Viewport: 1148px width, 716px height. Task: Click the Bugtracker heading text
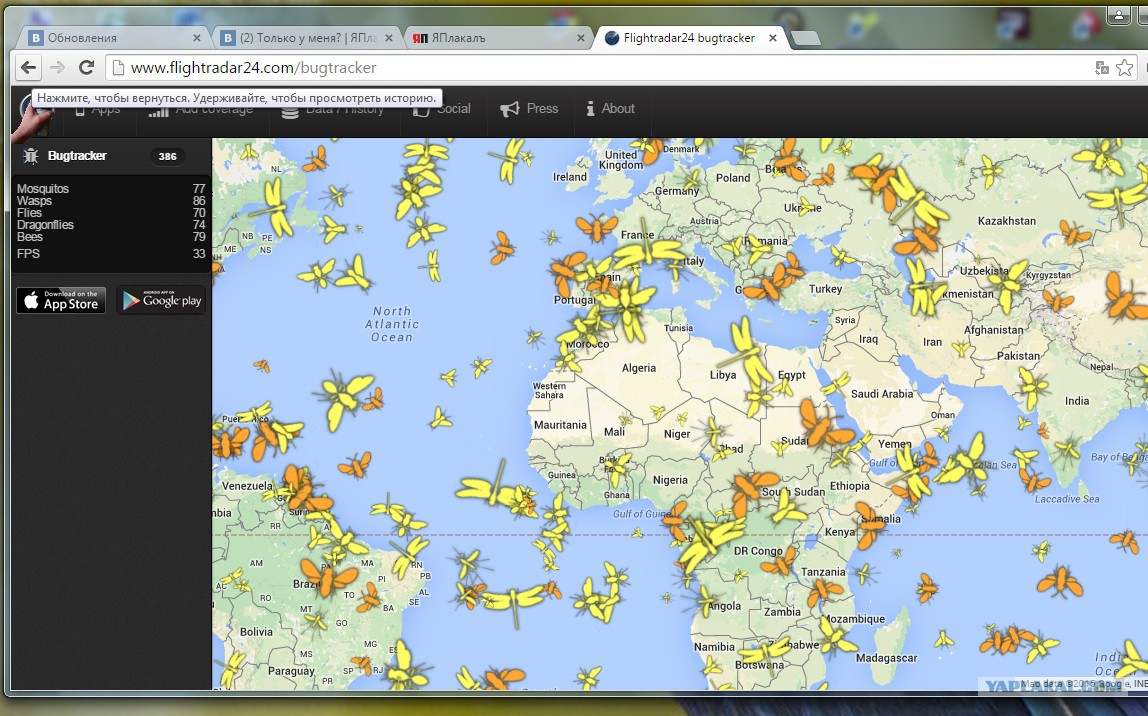click(77, 156)
